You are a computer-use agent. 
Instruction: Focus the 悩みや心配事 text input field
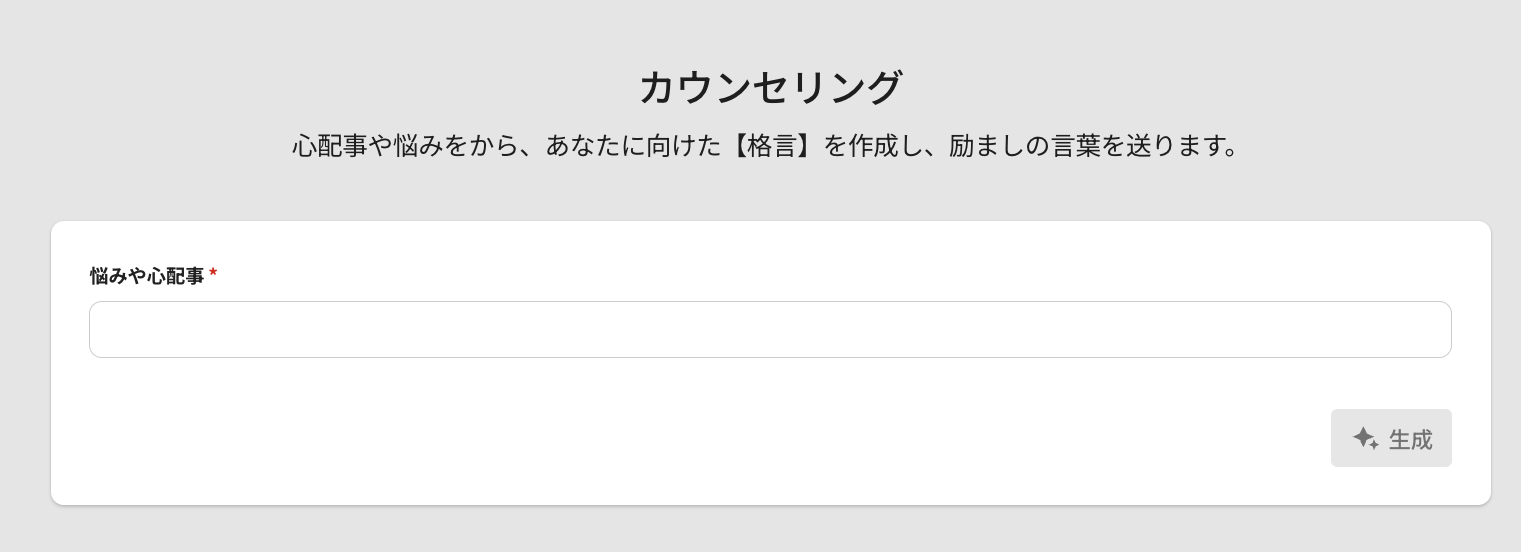[x=770, y=329]
